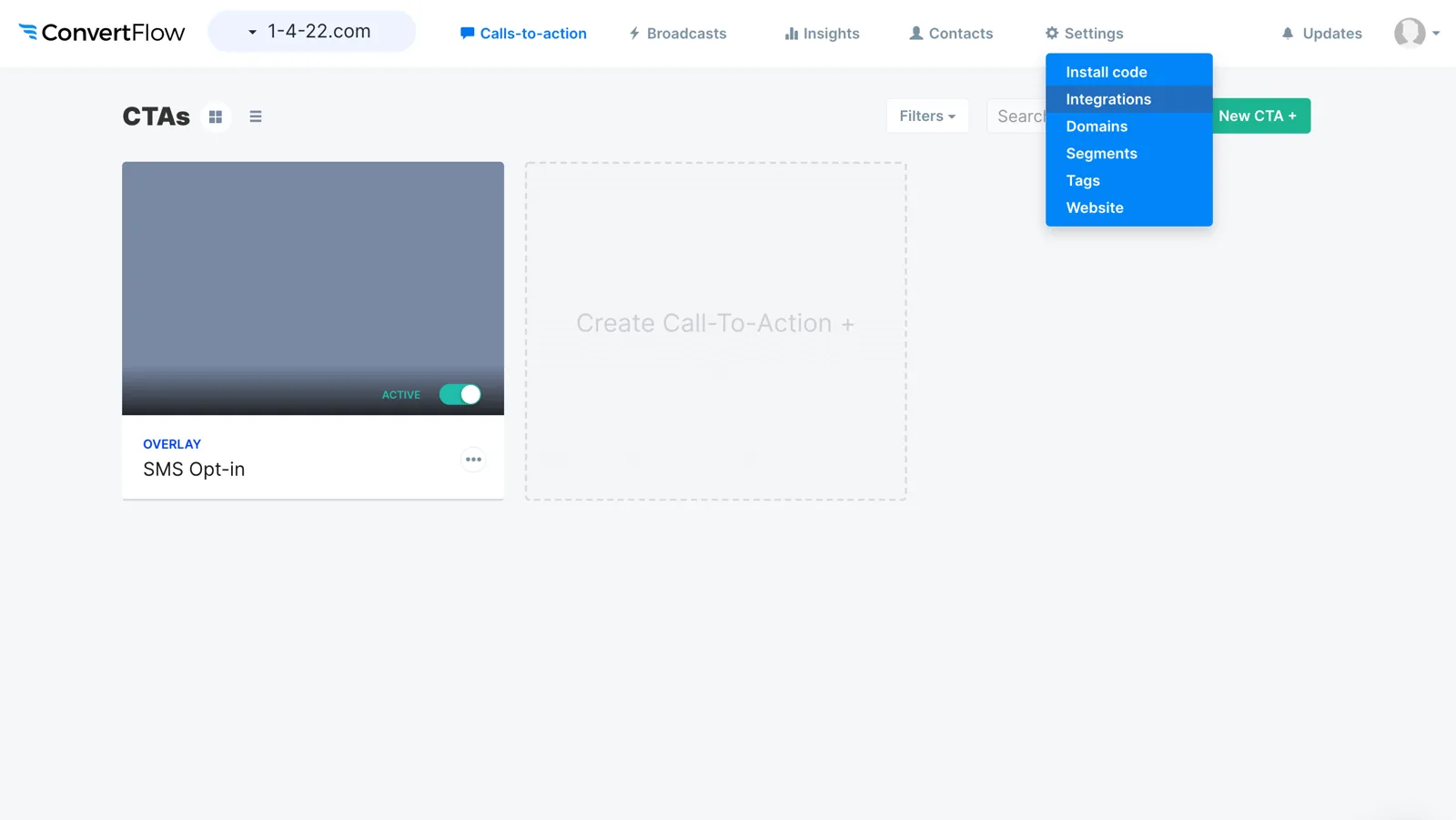Select Domains from the Settings menu
This screenshot has height=820, width=1456.
click(x=1128, y=127)
